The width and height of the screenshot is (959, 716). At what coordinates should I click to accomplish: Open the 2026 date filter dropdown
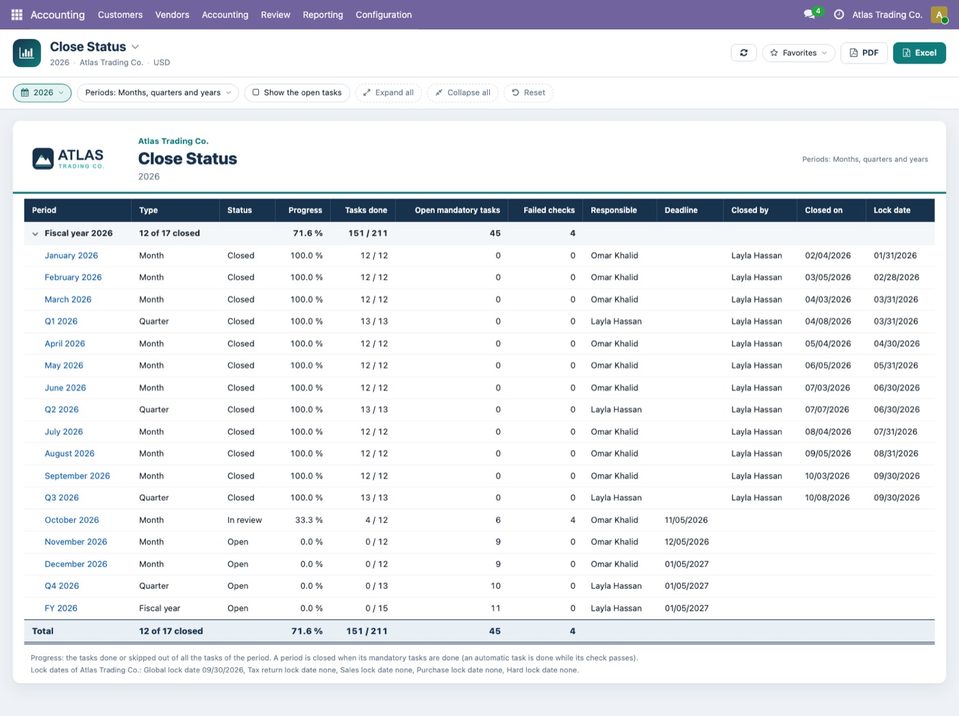coord(42,92)
